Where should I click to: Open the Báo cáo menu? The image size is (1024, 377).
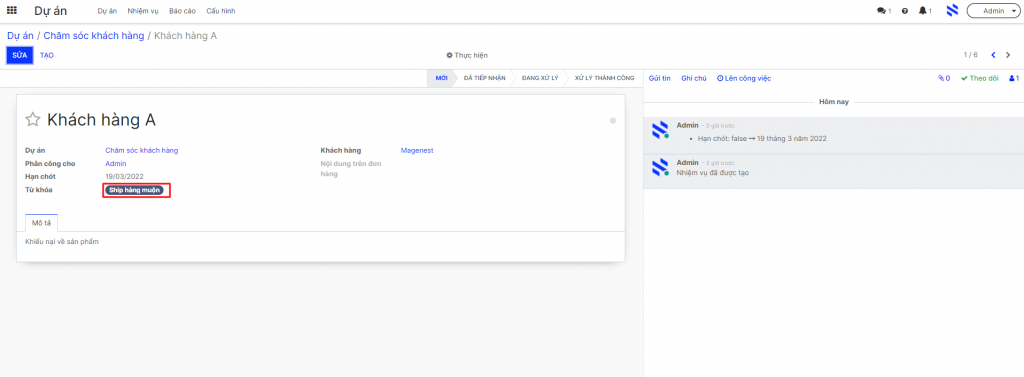point(182,11)
